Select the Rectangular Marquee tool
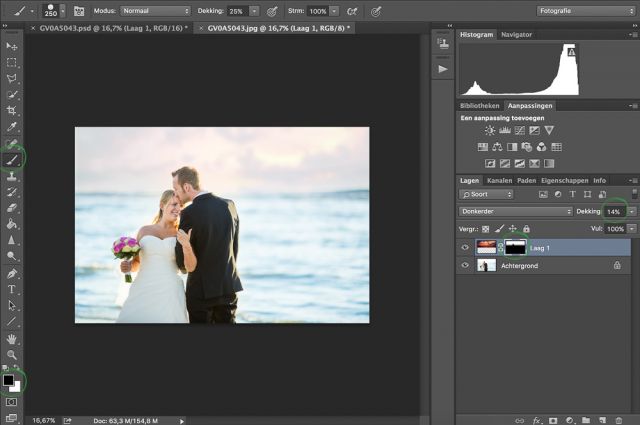 [x=11, y=62]
